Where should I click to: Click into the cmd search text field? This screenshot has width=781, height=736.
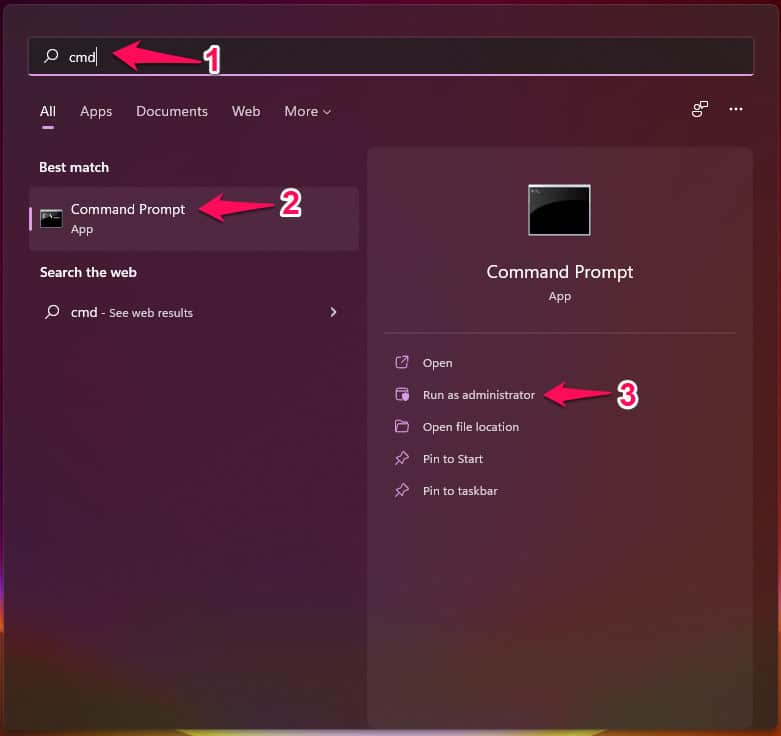click(x=390, y=56)
